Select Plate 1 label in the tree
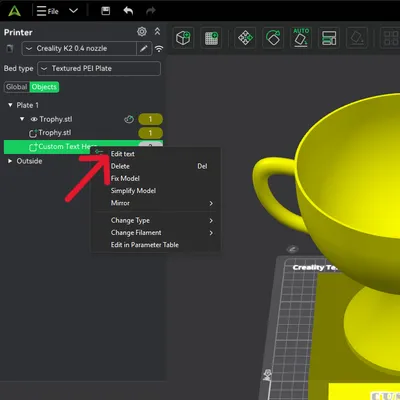The image size is (400, 400). click(x=28, y=105)
